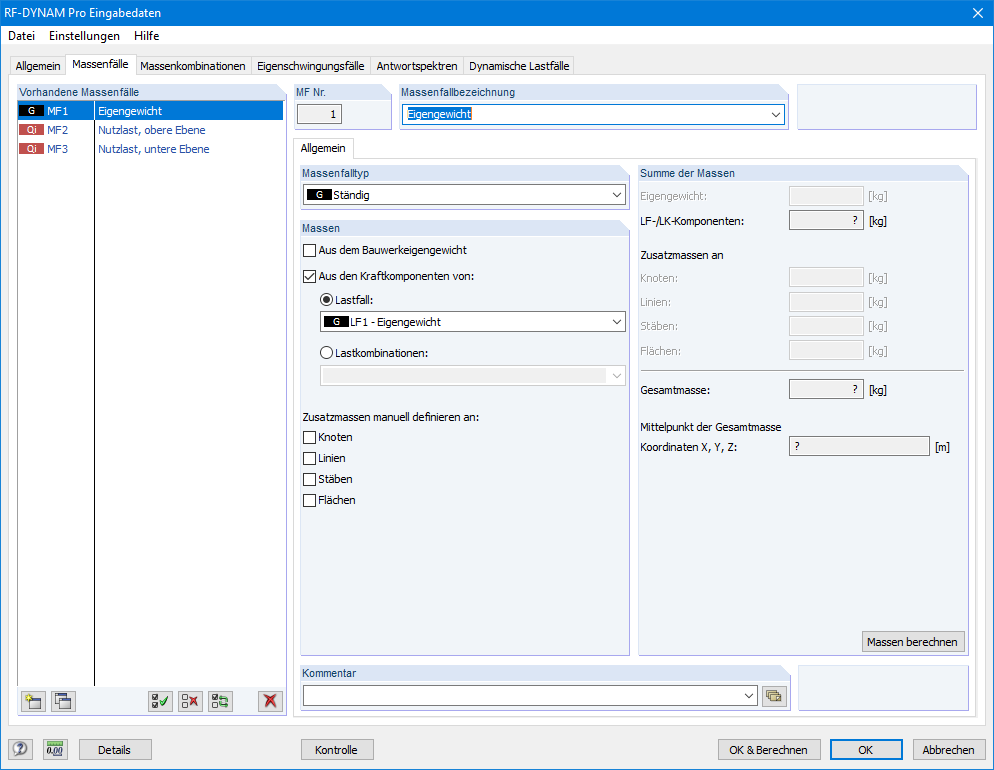Click the select all mass cases icon
This screenshot has height=770, width=994.
[x=160, y=701]
